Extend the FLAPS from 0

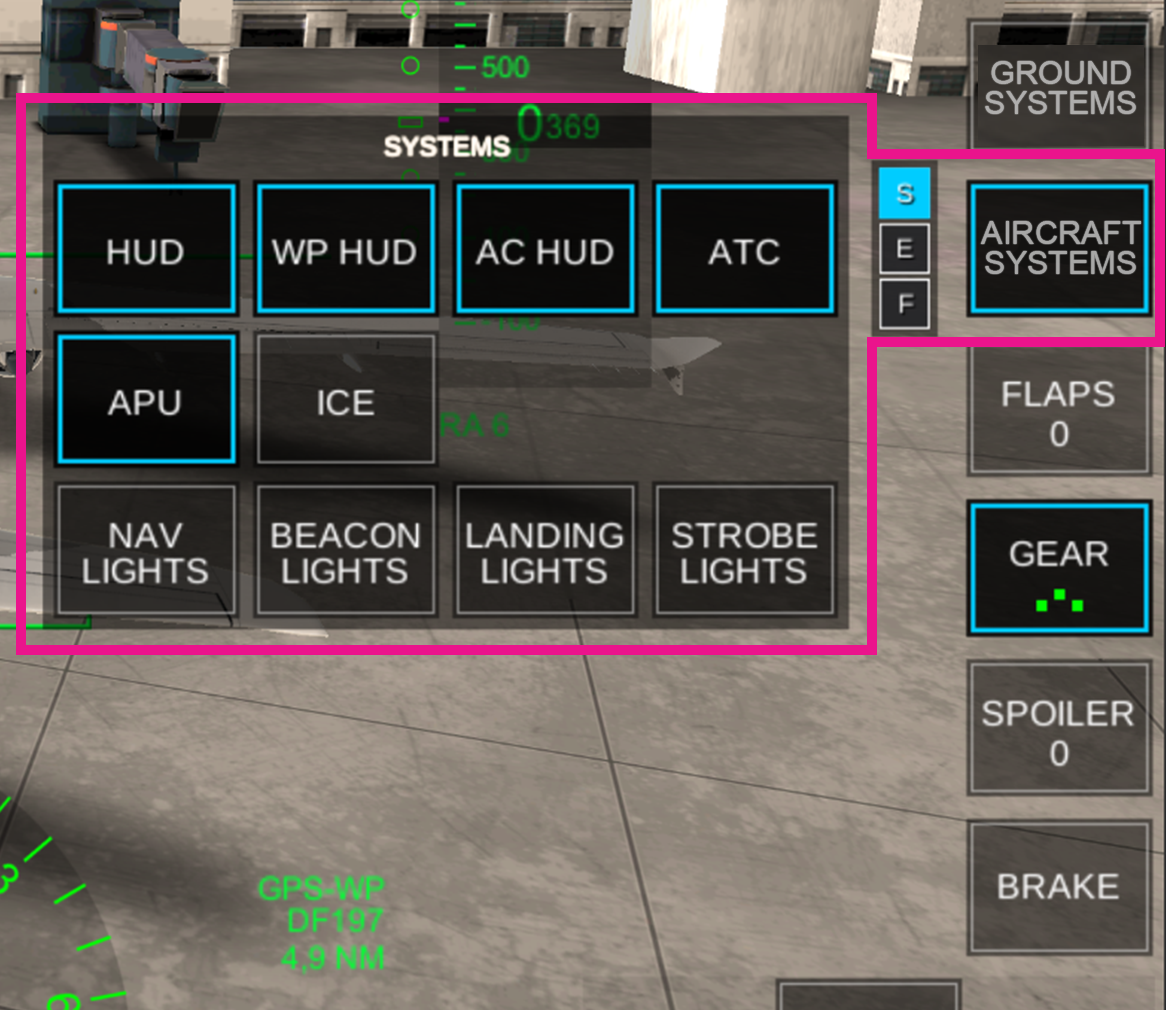point(1059,410)
